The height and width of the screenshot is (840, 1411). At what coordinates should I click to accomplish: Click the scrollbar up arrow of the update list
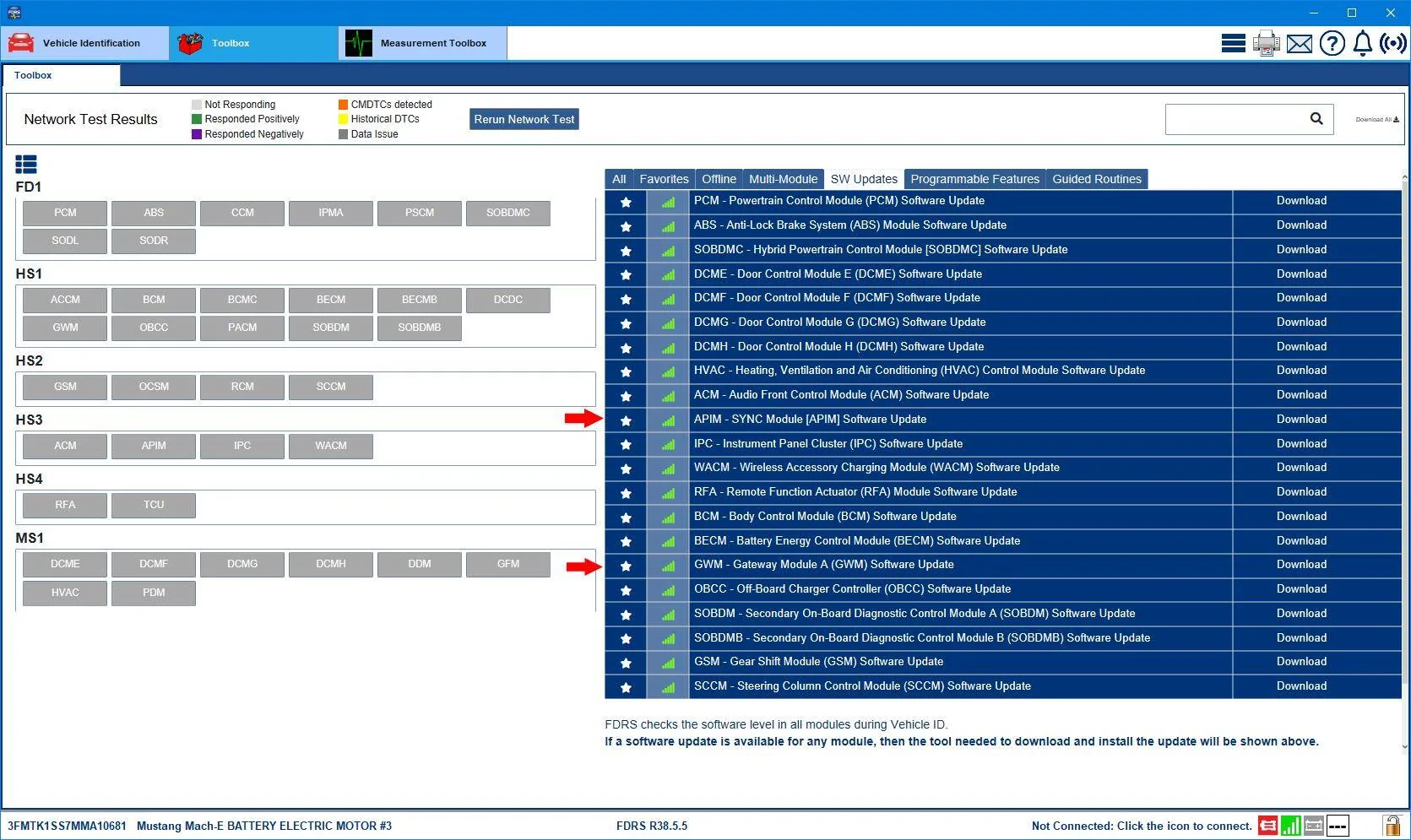click(1405, 177)
